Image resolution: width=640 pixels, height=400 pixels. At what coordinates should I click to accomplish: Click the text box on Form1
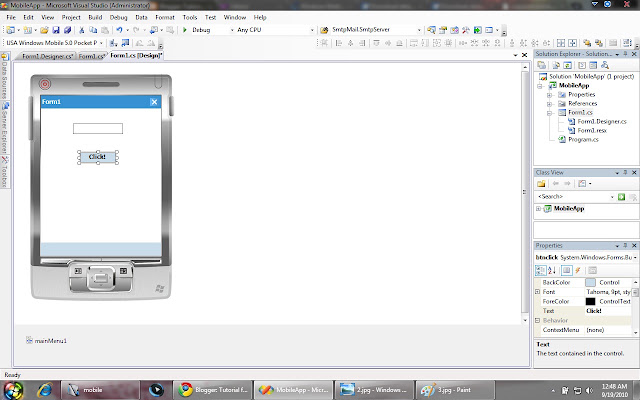(98, 129)
